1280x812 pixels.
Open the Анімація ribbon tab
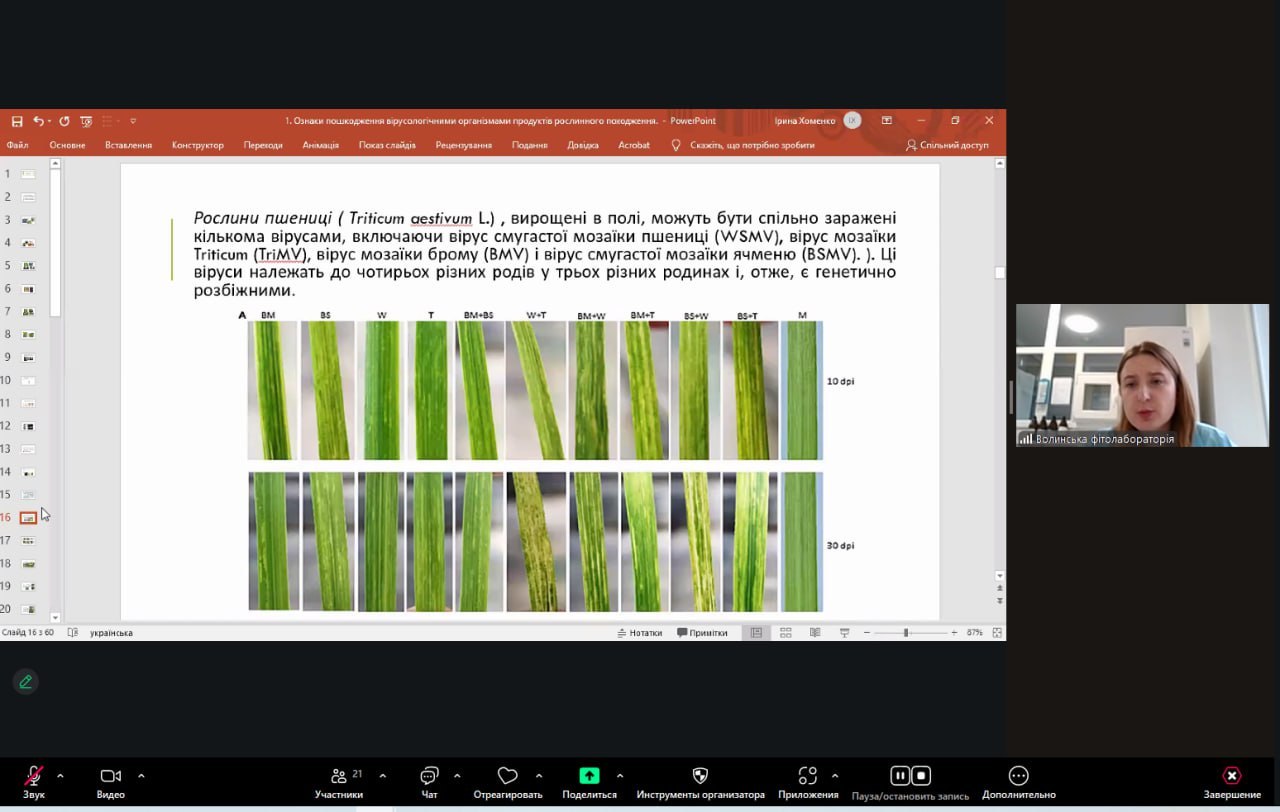coord(320,145)
